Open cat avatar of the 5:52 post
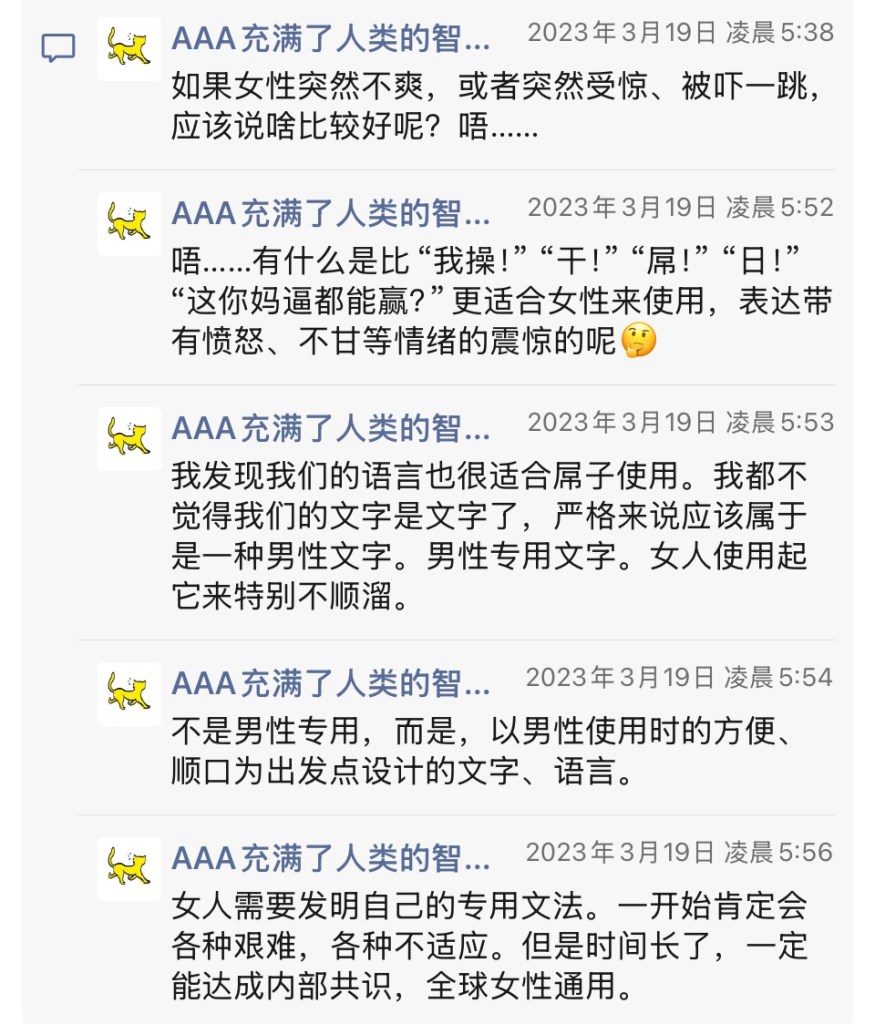875x1024 pixels. click(129, 224)
